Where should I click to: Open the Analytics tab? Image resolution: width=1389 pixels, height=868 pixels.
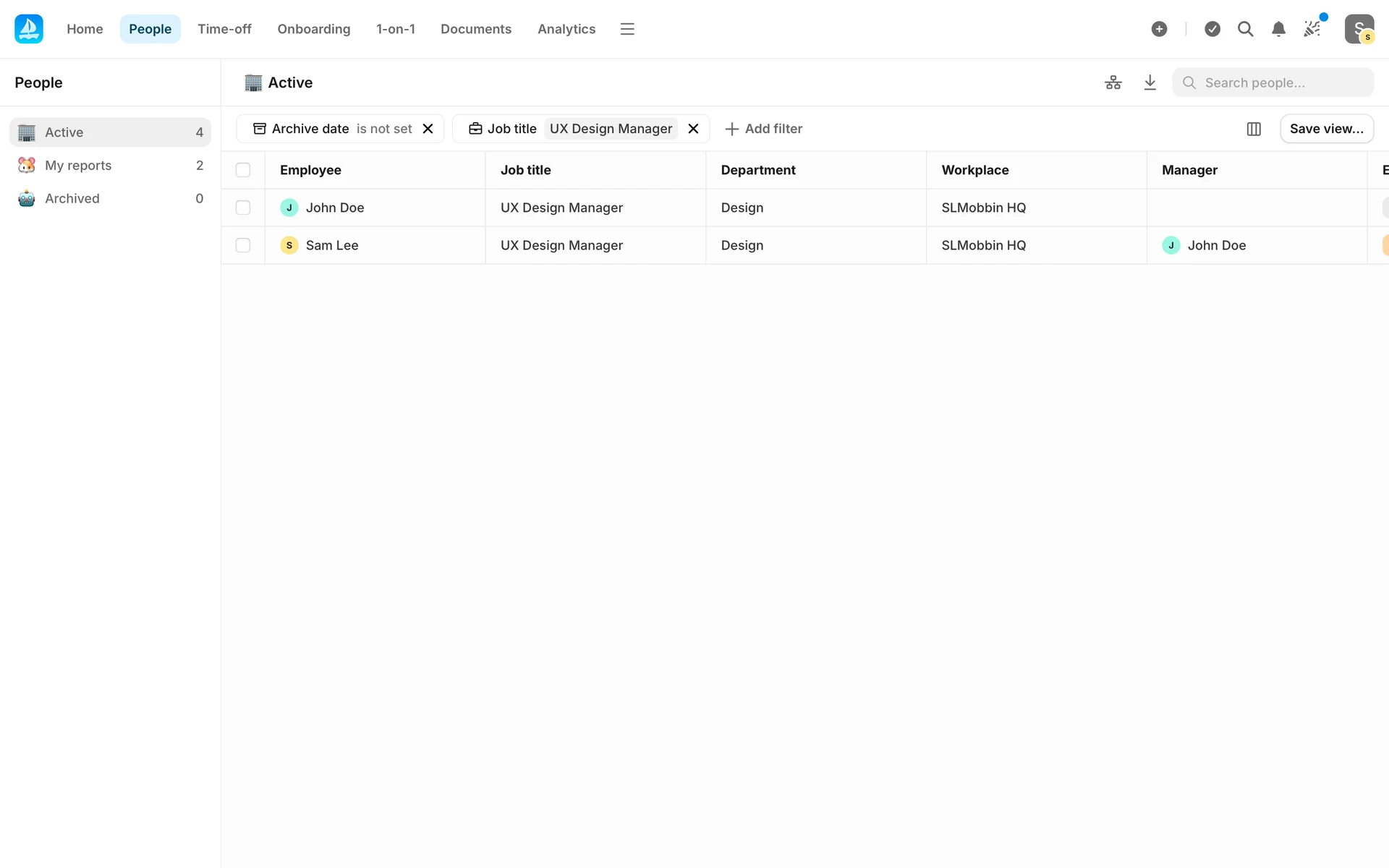click(566, 29)
